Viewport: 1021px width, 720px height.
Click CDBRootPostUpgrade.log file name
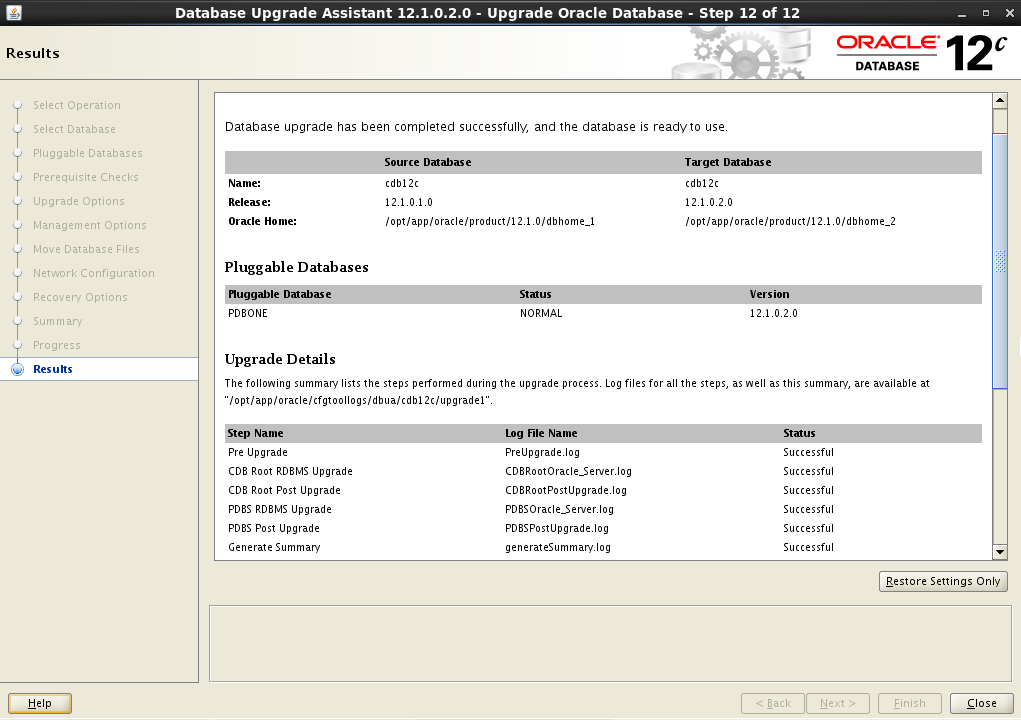pos(565,490)
